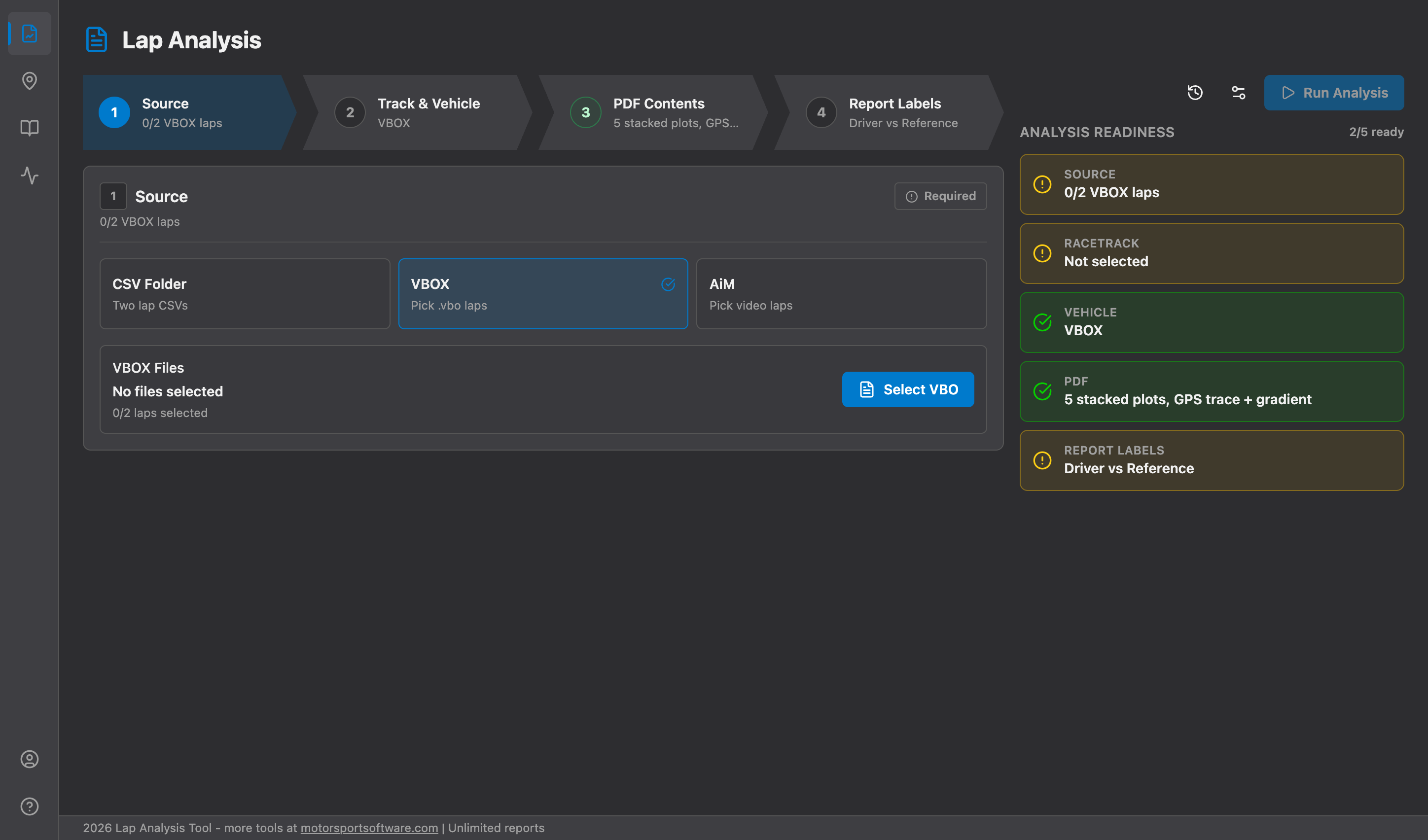Click the Lap Analysis header document icon
Image resolution: width=1428 pixels, height=840 pixels.
pos(96,39)
